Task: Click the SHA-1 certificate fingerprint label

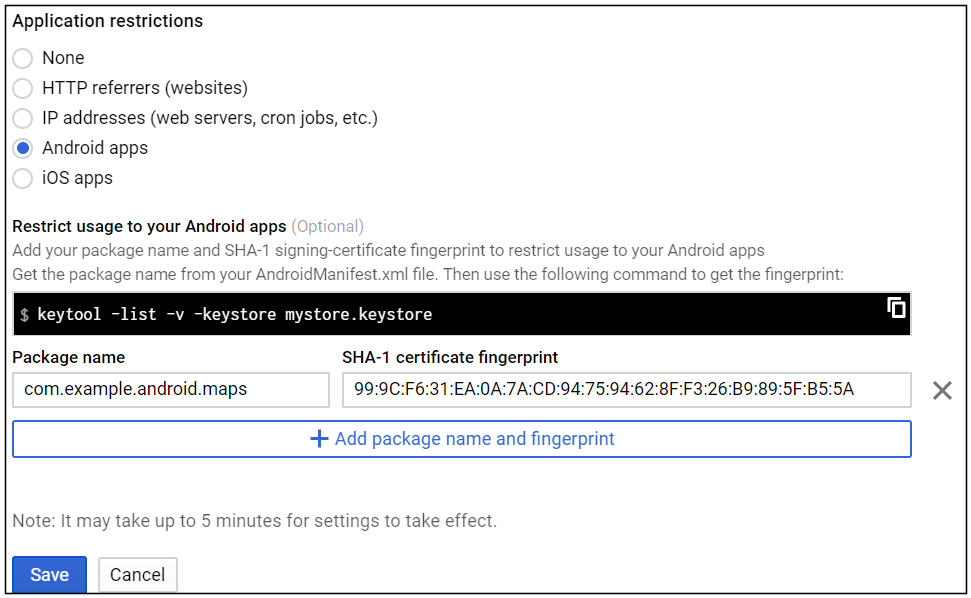Action: [x=450, y=357]
